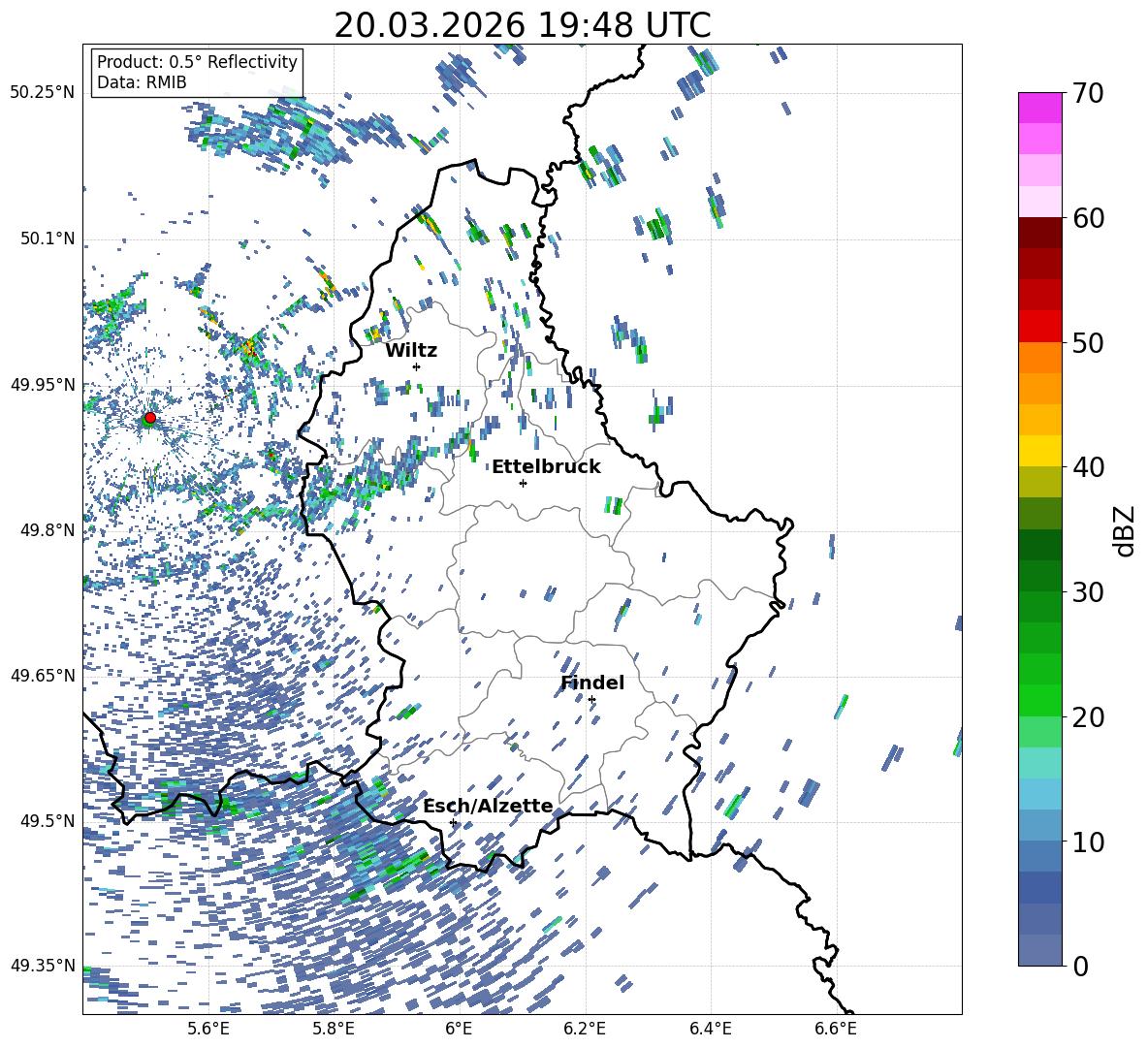The height and width of the screenshot is (1048, 1148).
Task: Click the red radar site dot
Action: (149, 418)
